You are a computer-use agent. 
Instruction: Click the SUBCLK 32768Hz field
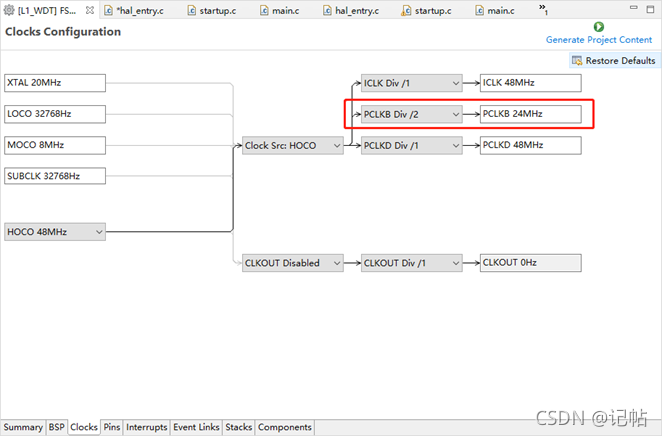coord(55,176)
